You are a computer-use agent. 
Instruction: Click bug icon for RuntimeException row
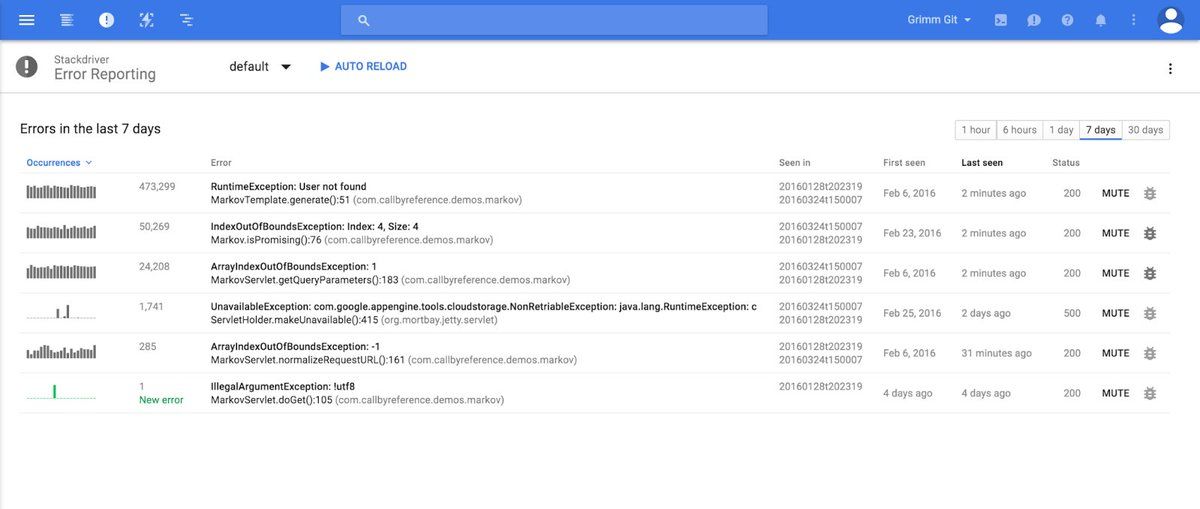click(1149, 193)
